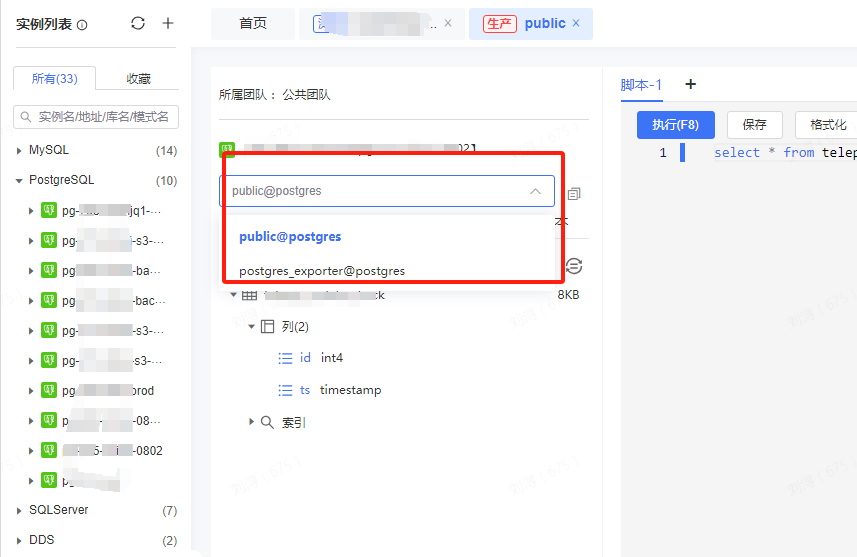The height and width of the screenshot is (557, 857).
Task: Click the green icon of instance ending -0802
Action: [49, 450]
